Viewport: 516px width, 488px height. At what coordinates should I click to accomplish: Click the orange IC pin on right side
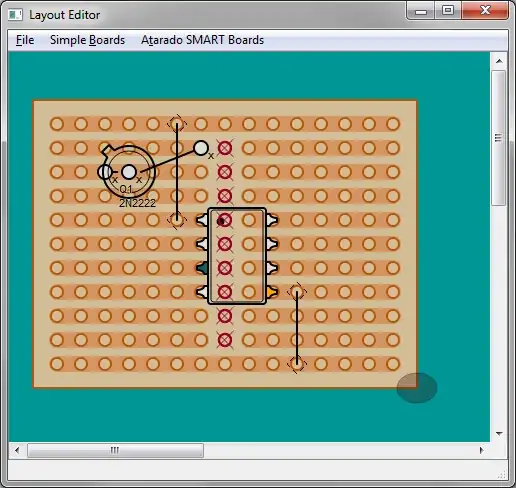pyautogui.click(x=272, y=292)
